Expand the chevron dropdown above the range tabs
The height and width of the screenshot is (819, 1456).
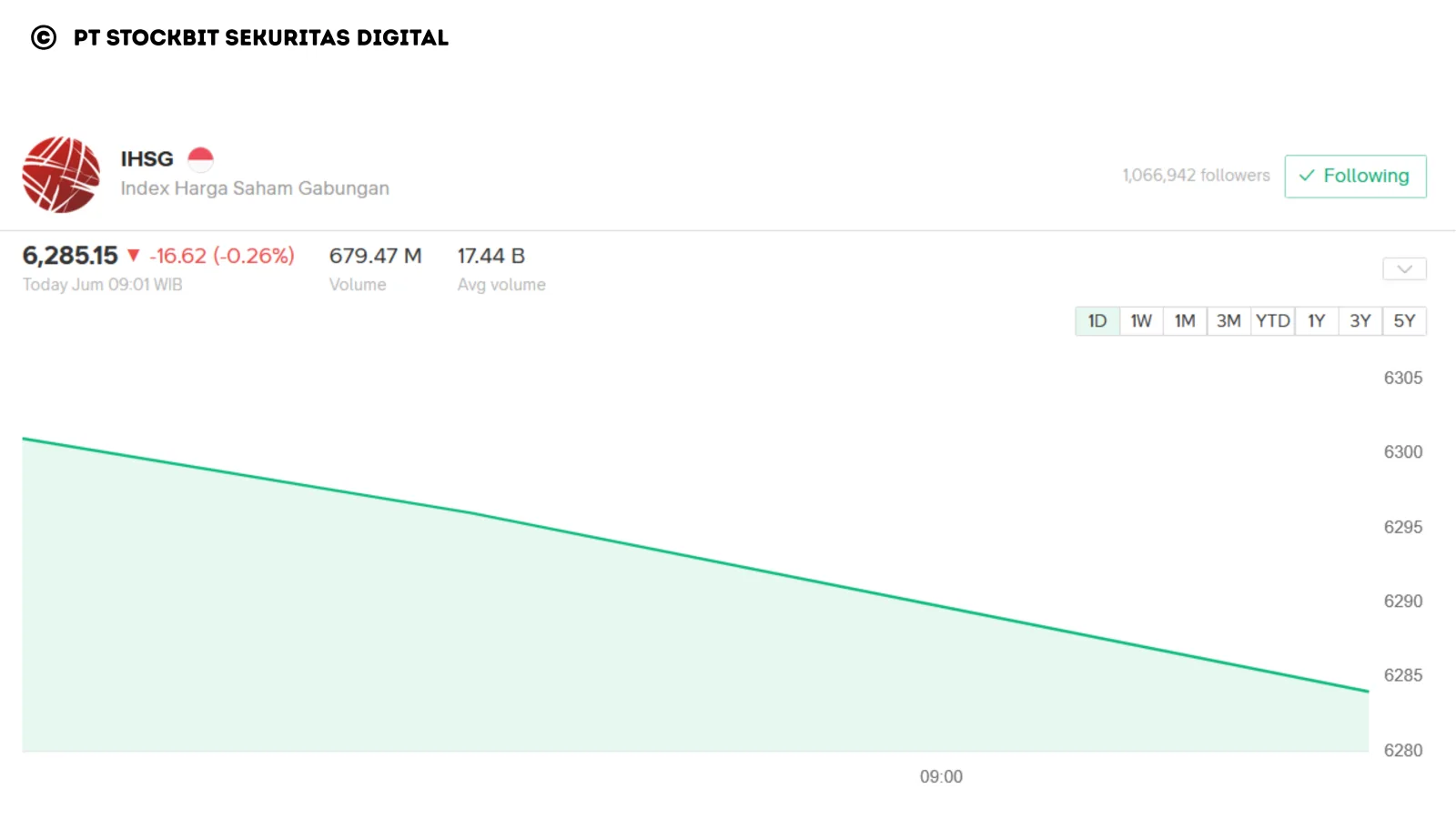[1404, 269]
